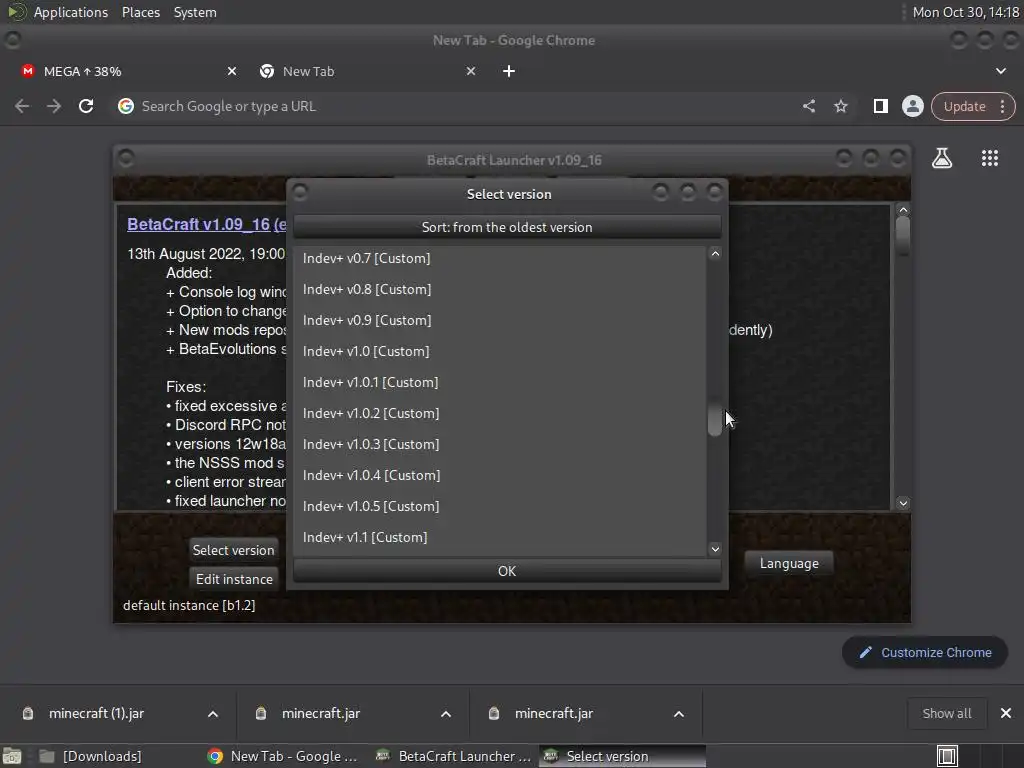1024x768 pixels.
Task: Click Language button in BetaCraft Launcher
Action: coord(789,564)
